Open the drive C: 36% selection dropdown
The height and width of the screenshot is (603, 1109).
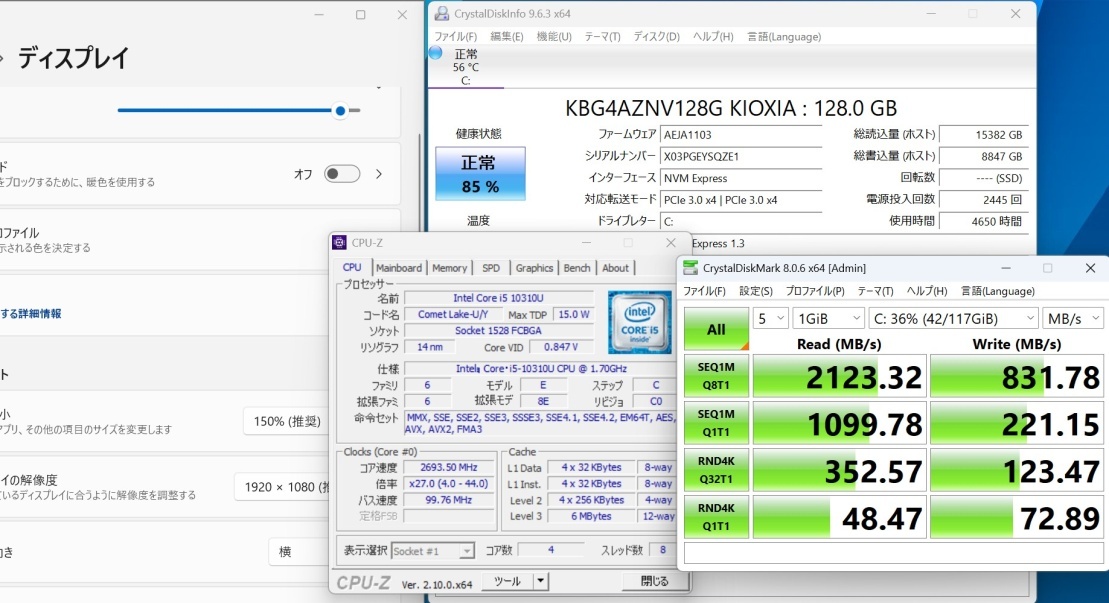pos(953,319)
